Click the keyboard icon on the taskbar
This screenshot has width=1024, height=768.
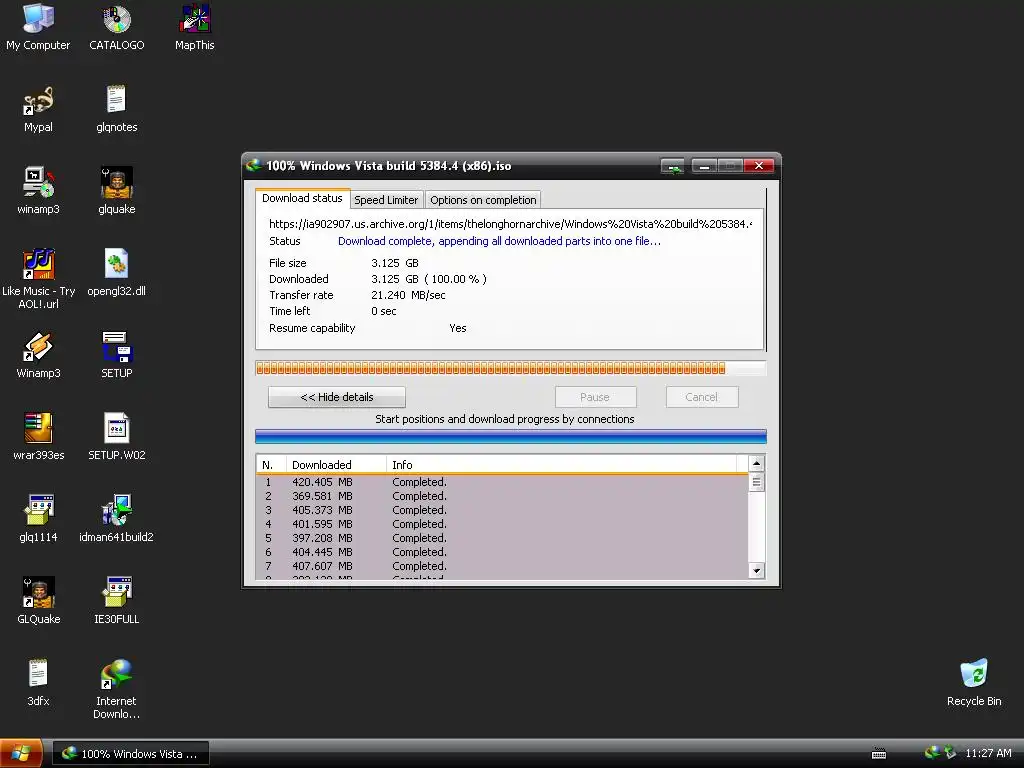click(879, 754)
